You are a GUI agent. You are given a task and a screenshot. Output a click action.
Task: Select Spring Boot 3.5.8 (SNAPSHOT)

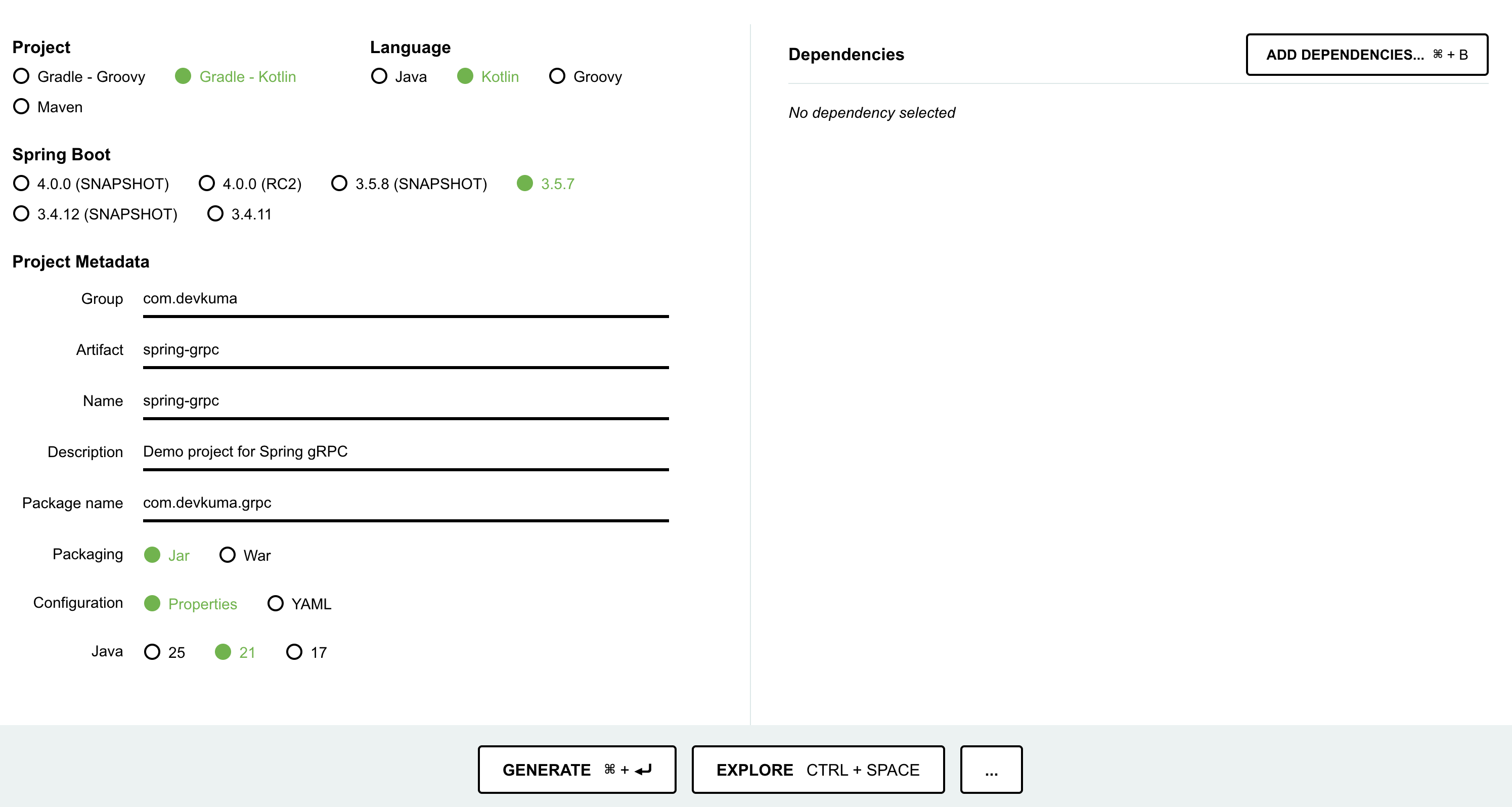pos(339,184)
